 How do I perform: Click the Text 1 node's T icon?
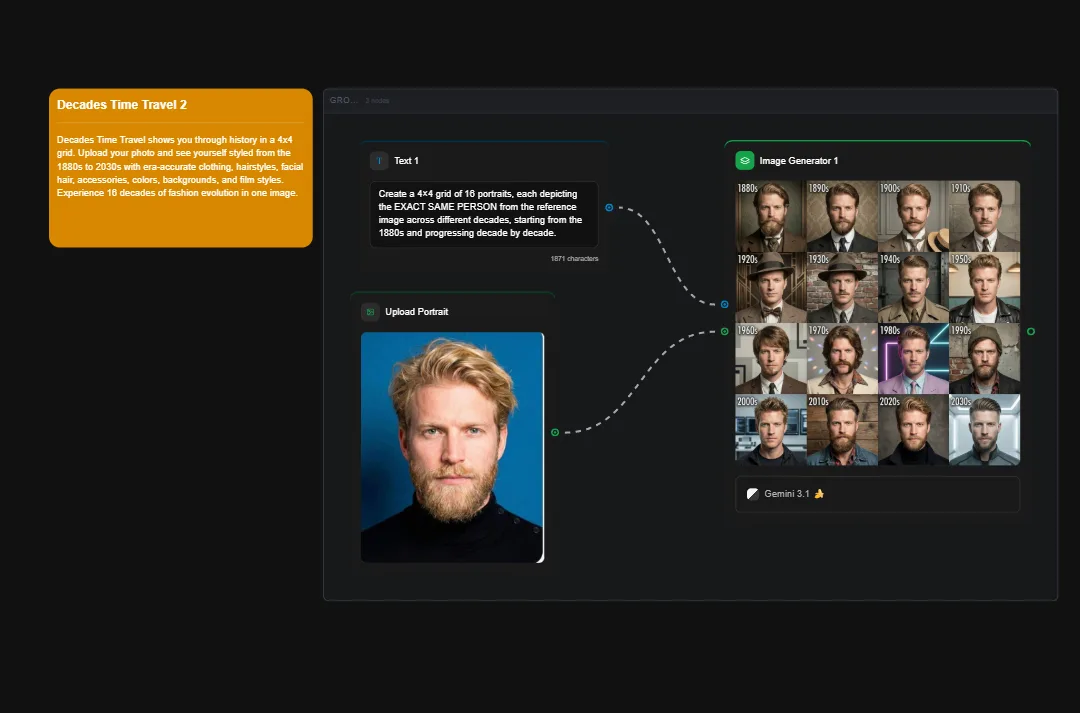378,160
